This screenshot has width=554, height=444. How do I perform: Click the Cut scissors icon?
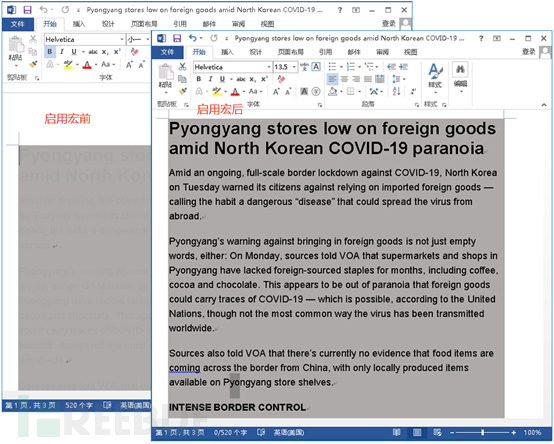(182, 66)
